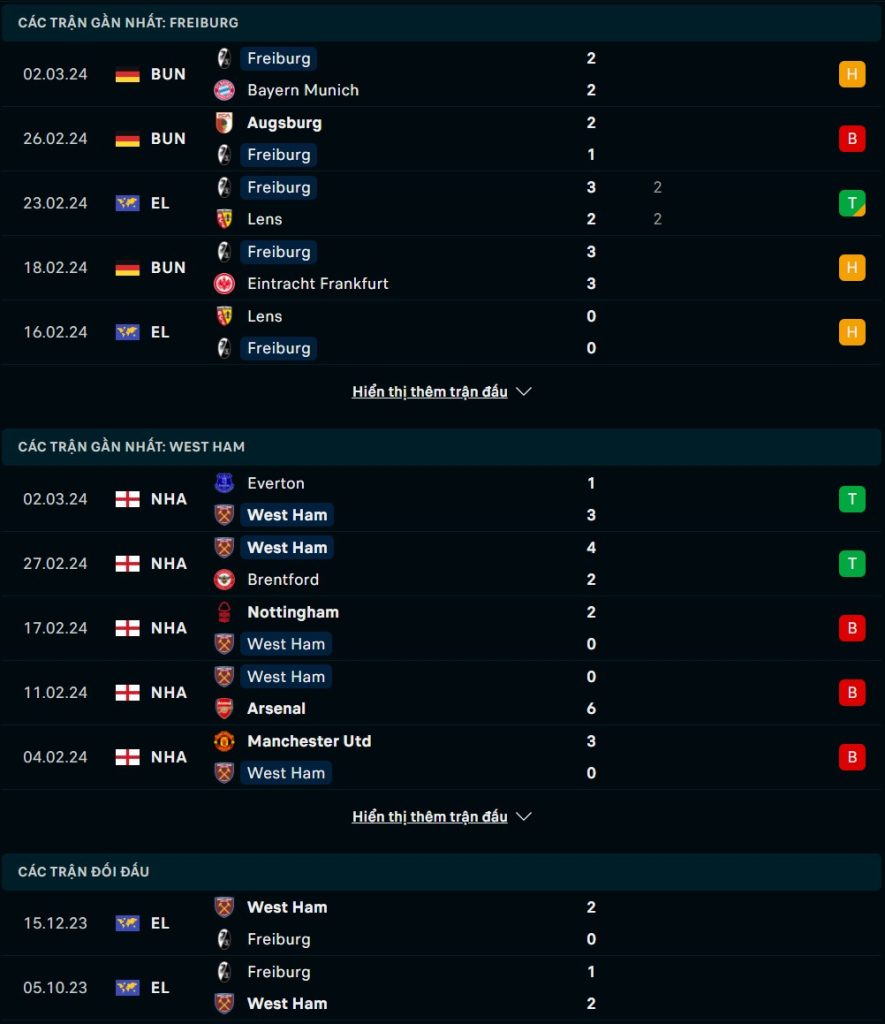Click the Augsburg team logo

pyautogui.click(x=224, y=123)
